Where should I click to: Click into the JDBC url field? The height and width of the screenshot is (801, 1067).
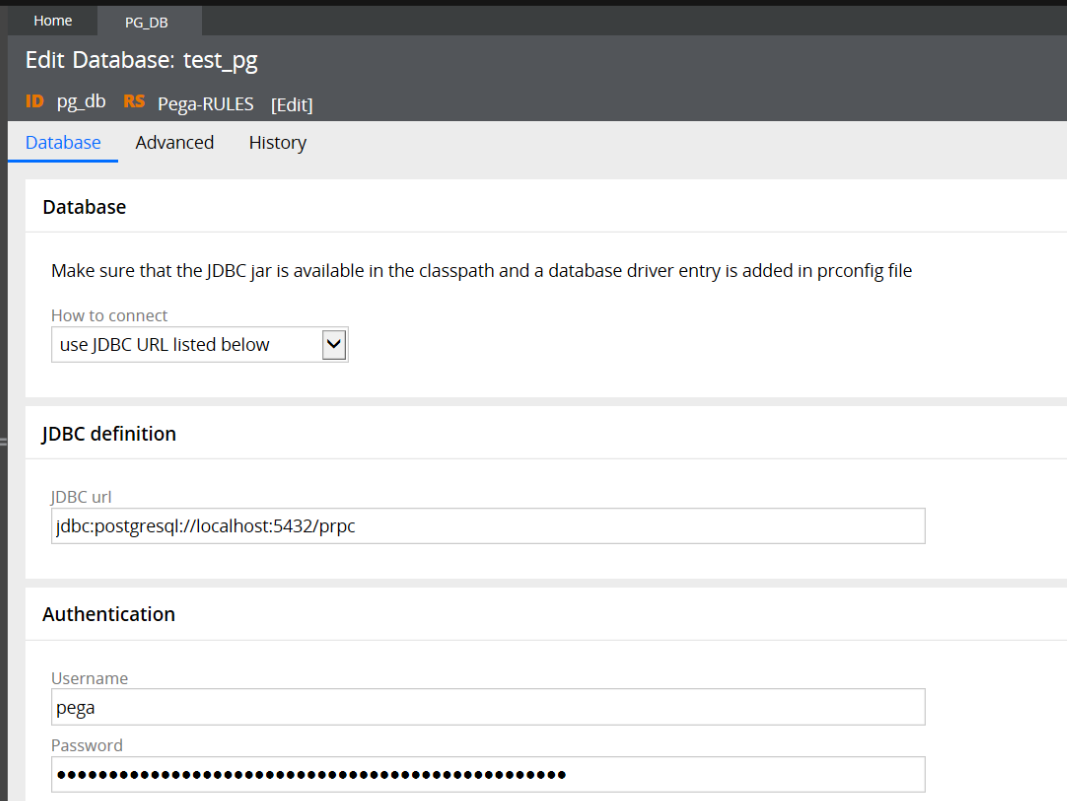pos(487,526)
